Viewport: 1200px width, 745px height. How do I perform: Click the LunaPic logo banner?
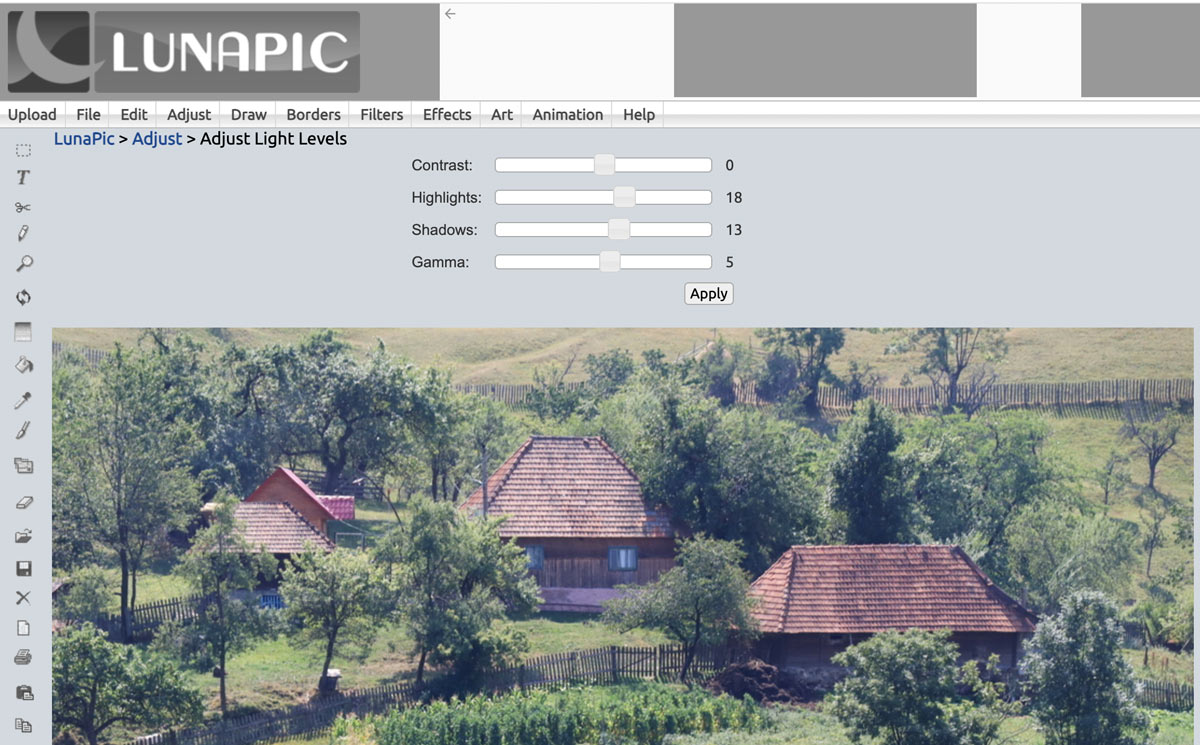click(184, 52)
